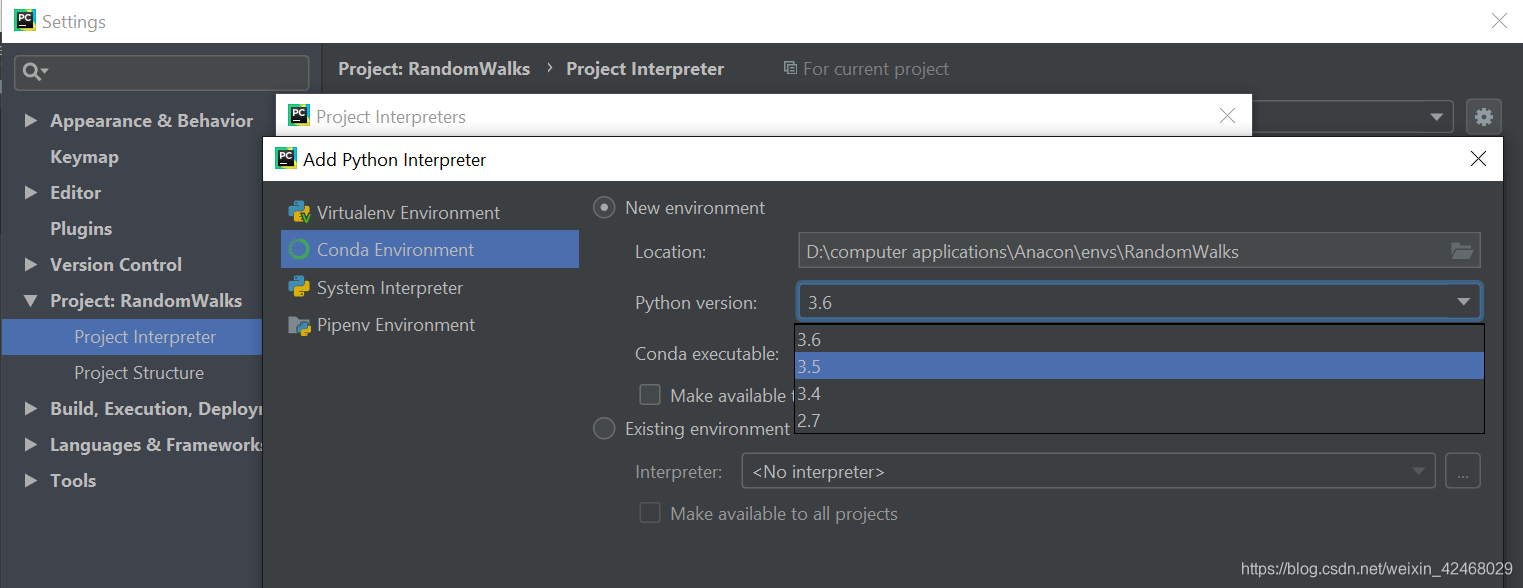Click the Location path field
This screenshot has width=1523, height=588.
point(1139,251)
